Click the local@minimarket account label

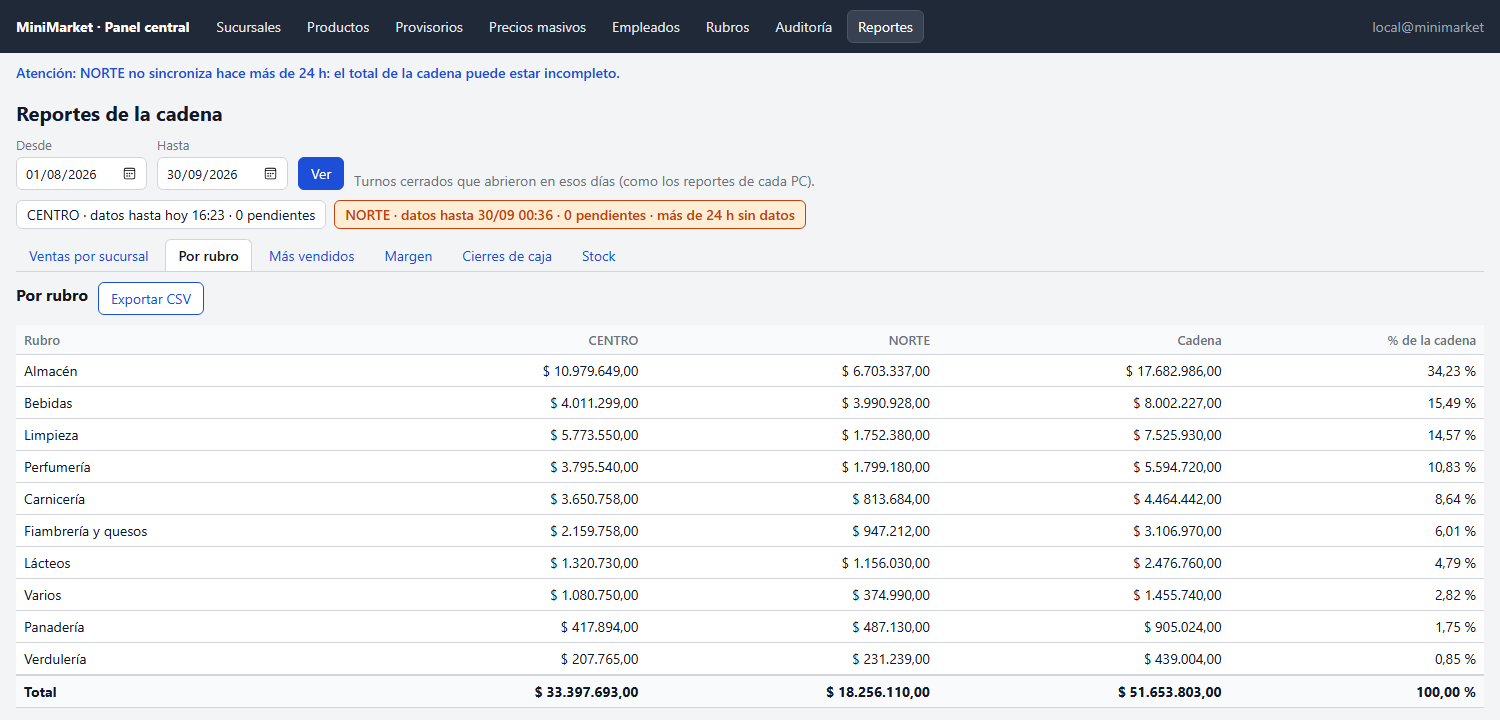tap(1428, 27)
